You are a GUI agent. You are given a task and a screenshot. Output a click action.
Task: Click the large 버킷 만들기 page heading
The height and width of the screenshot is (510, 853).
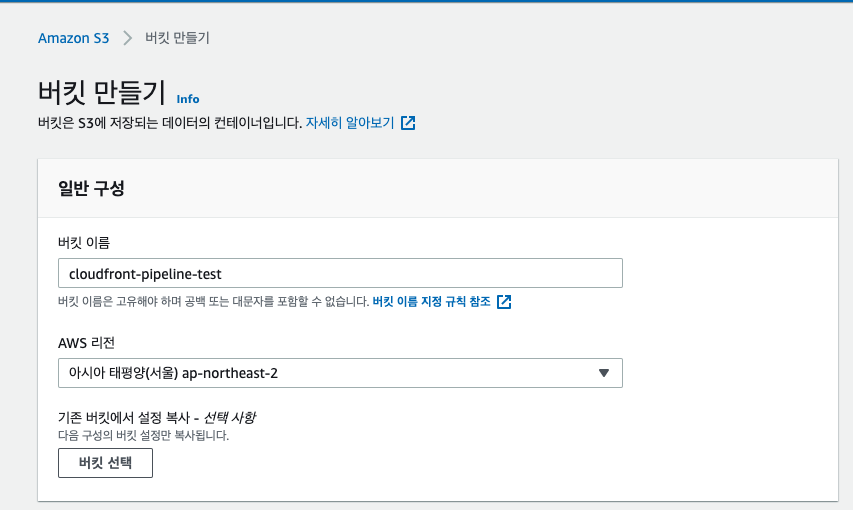[x=102, y=92]
